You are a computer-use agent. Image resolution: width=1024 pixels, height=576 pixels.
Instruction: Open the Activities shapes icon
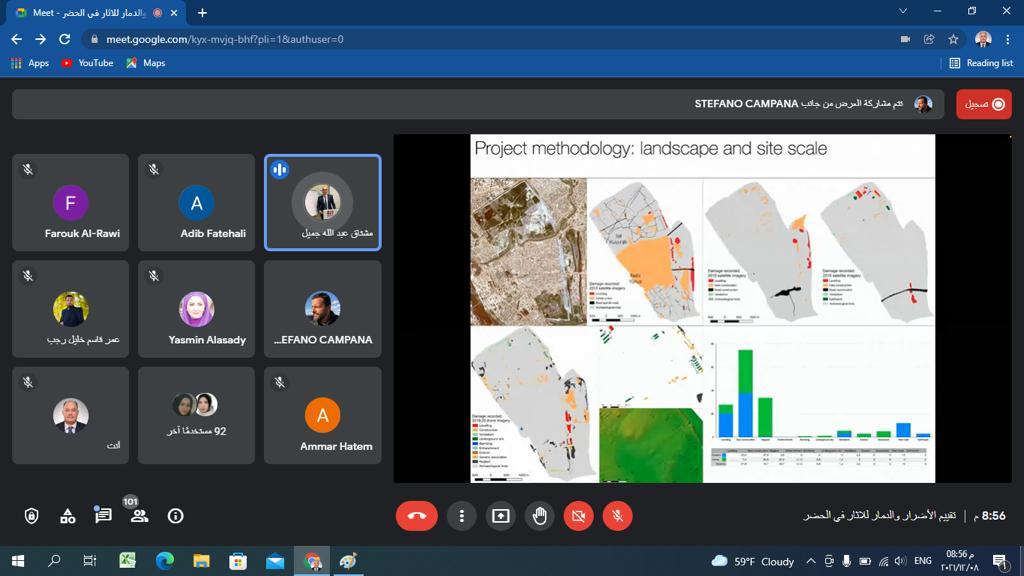(x=67, y=516)
